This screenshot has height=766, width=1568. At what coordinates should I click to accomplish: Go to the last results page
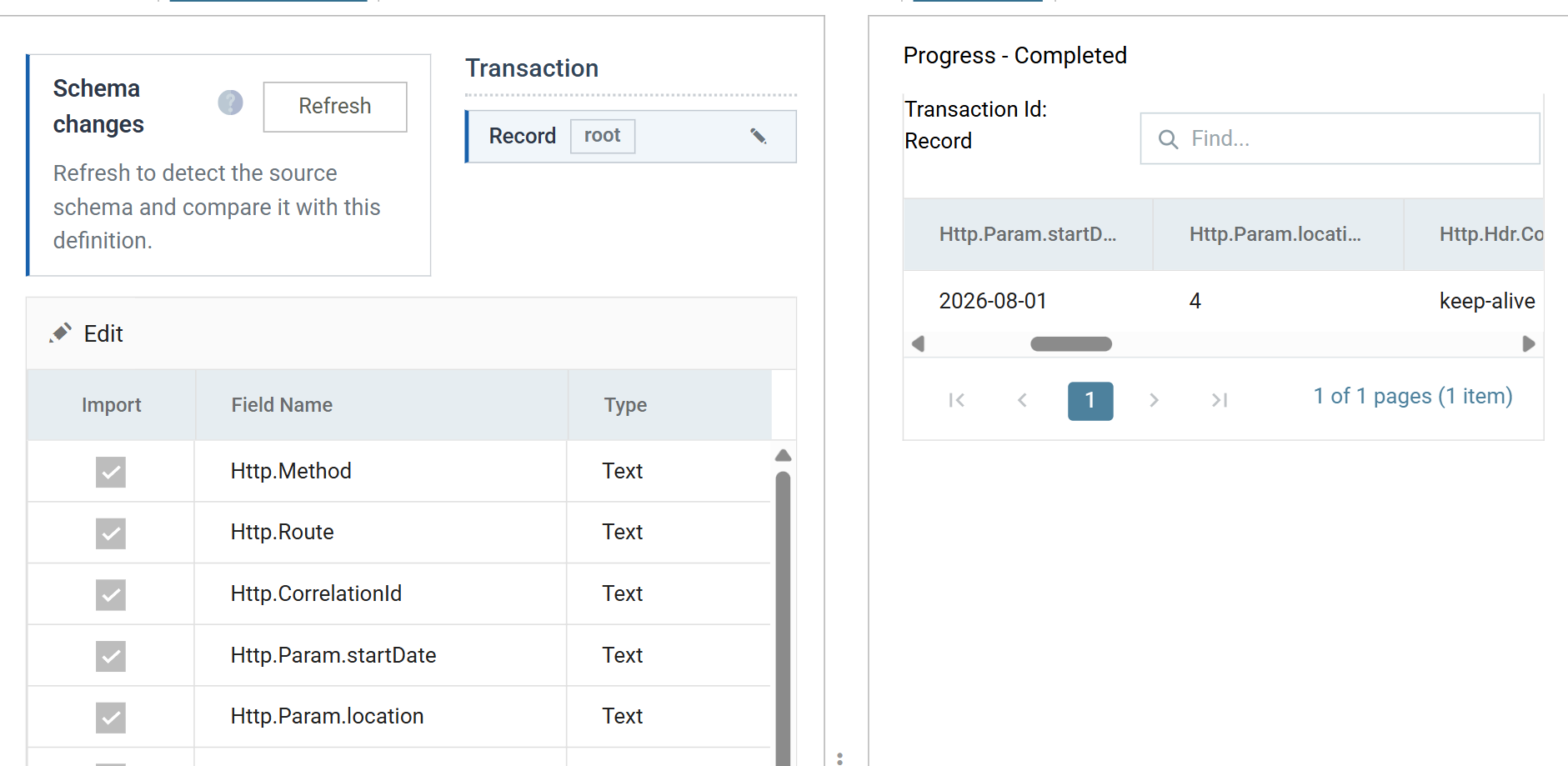tap(1220, 400)
